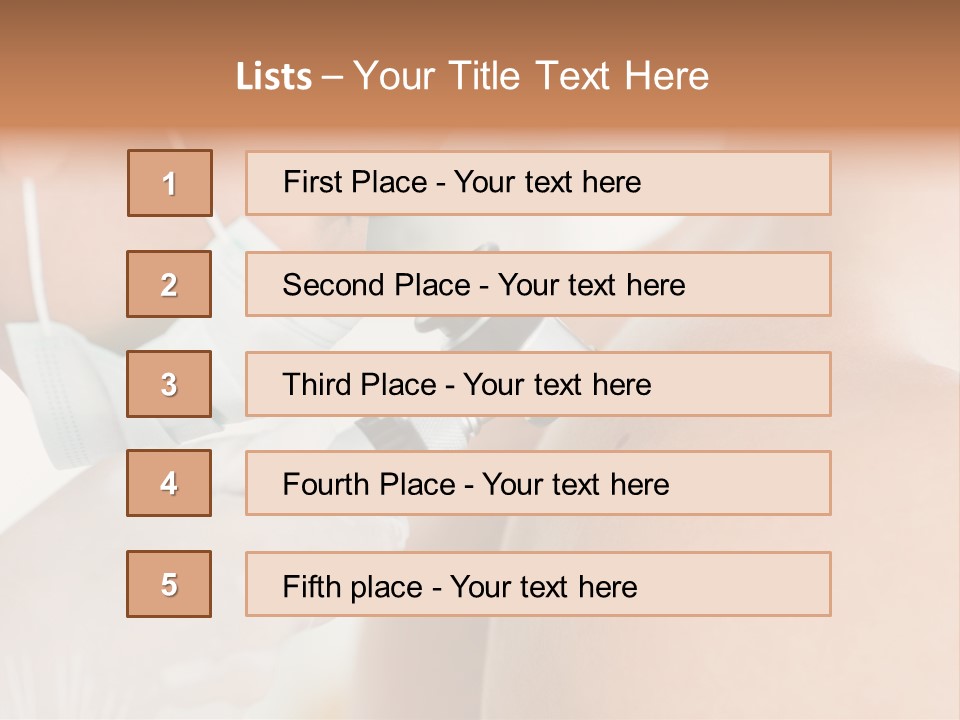Viewport: 960px width, 720px height.
Task: Select the number 5 box
Action: (x=169, y=584)
